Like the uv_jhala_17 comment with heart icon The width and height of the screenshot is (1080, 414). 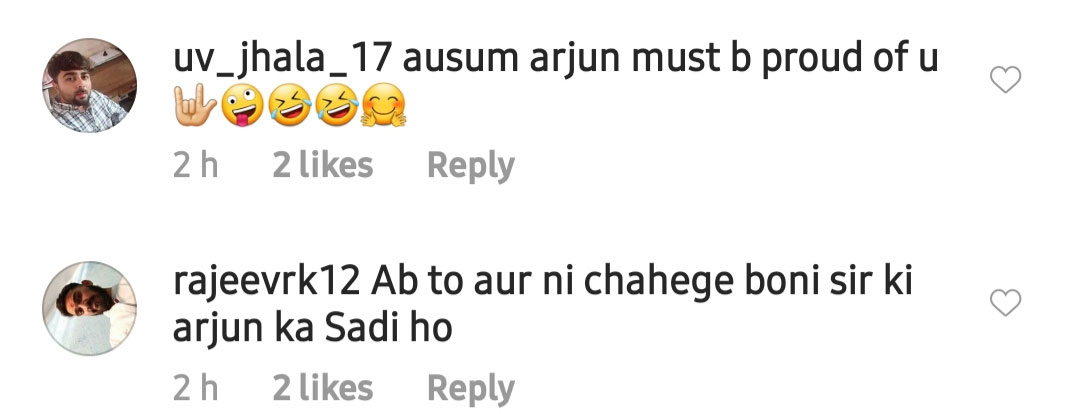1005,80
